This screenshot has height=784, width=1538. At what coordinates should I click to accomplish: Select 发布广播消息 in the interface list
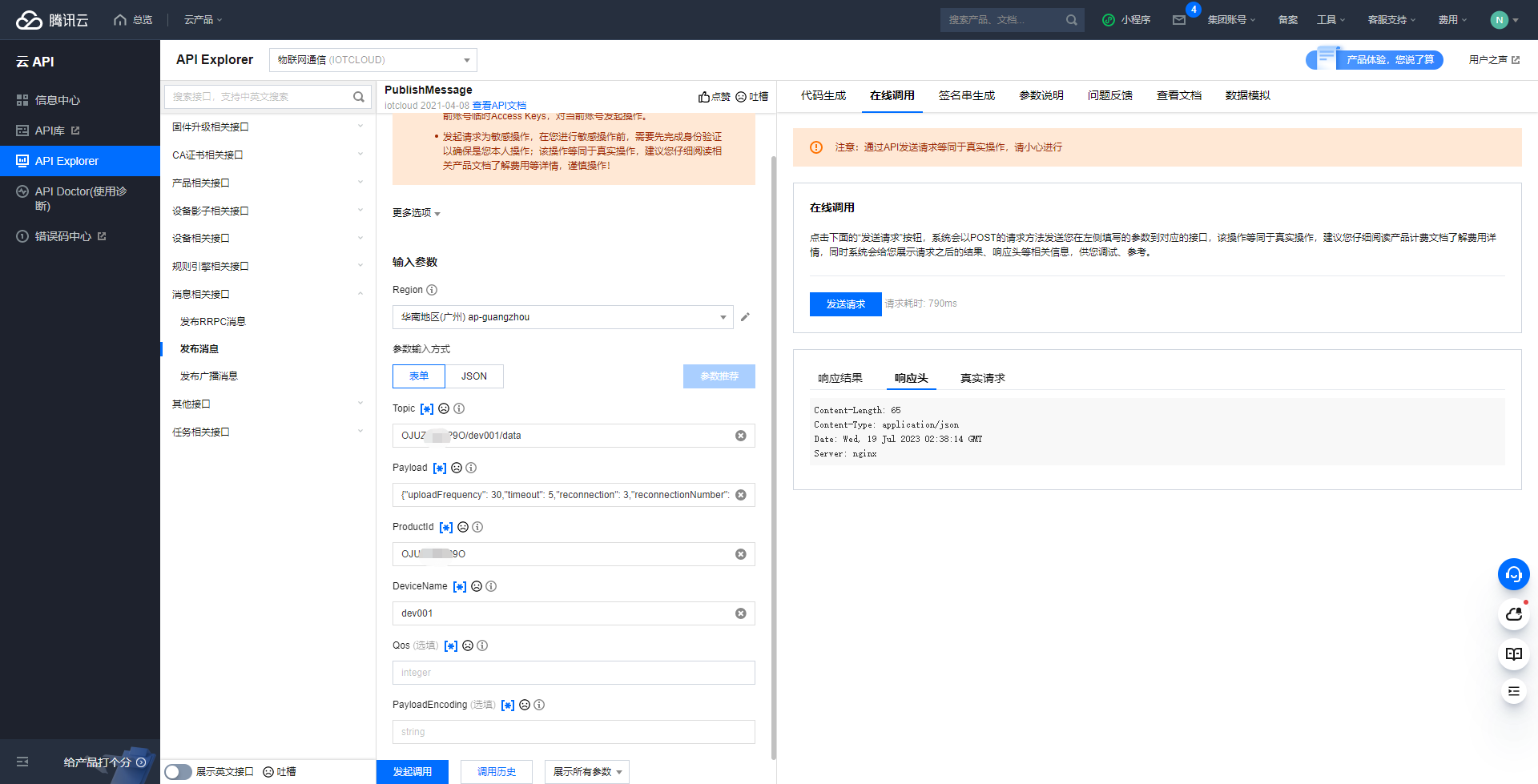point(209,376)
